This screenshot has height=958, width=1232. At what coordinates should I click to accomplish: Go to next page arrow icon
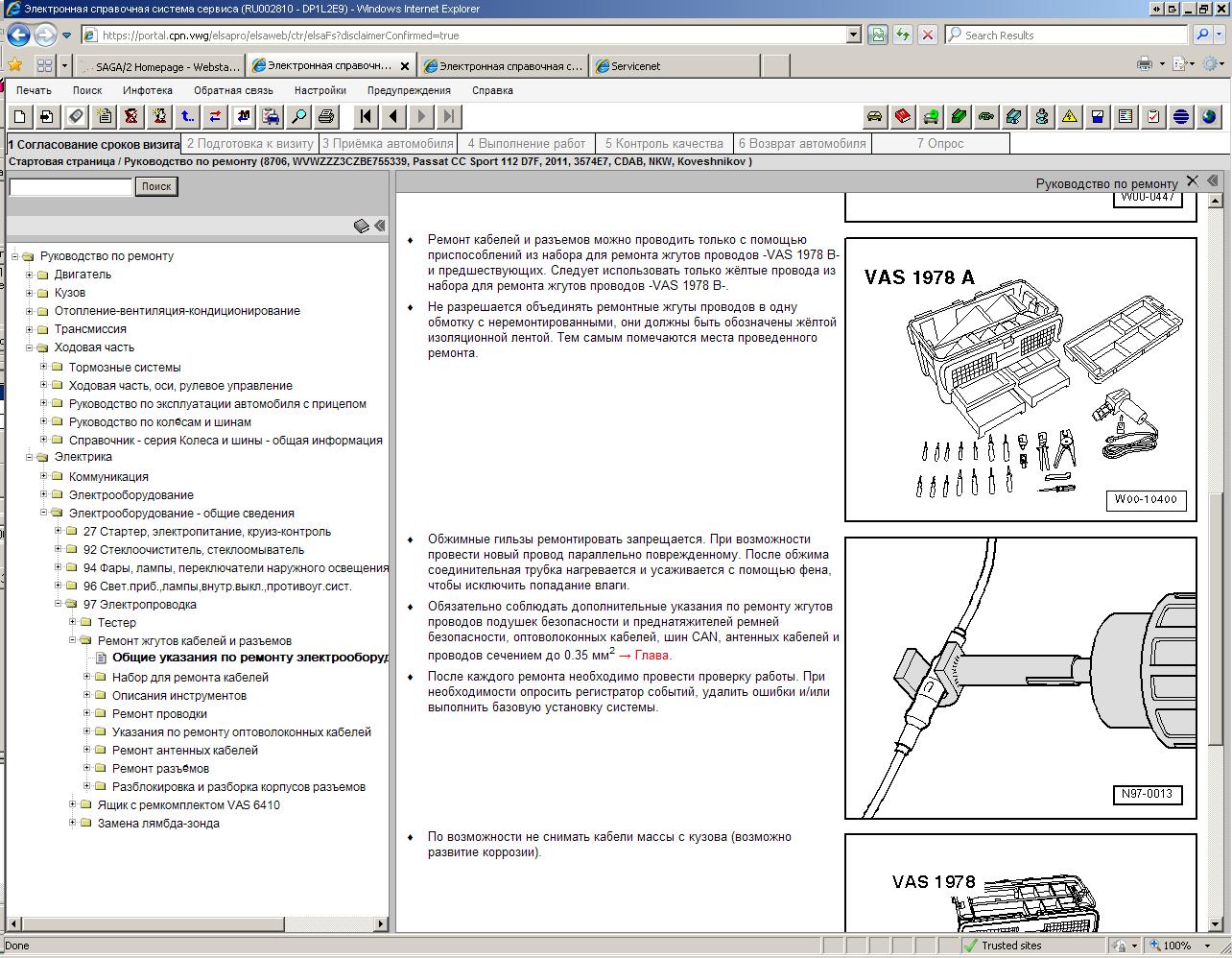(x=421, y=116)
